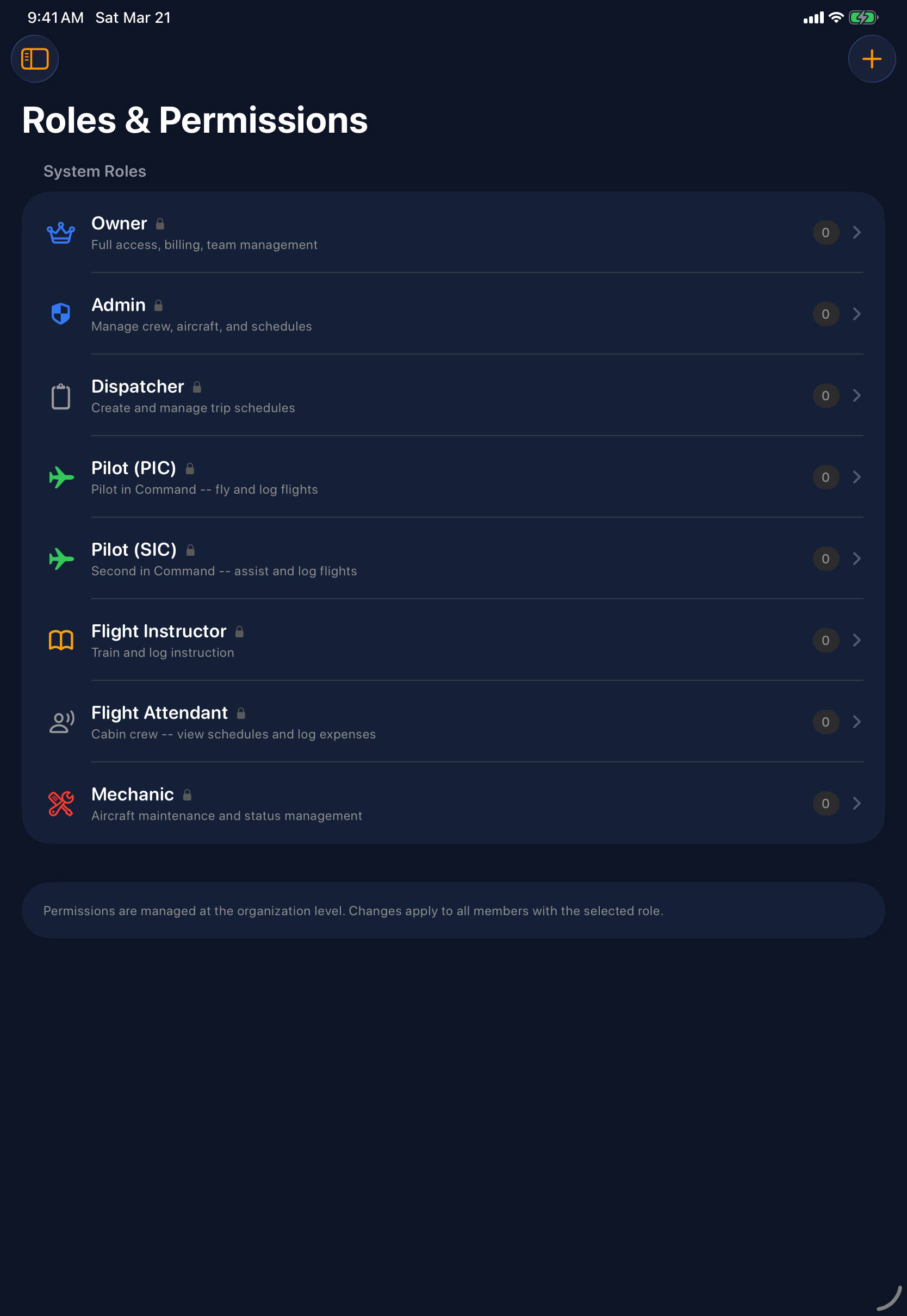Screen dimensions: 907x1316
Task: Select the crown icon for Owner role
Action: 61,232
